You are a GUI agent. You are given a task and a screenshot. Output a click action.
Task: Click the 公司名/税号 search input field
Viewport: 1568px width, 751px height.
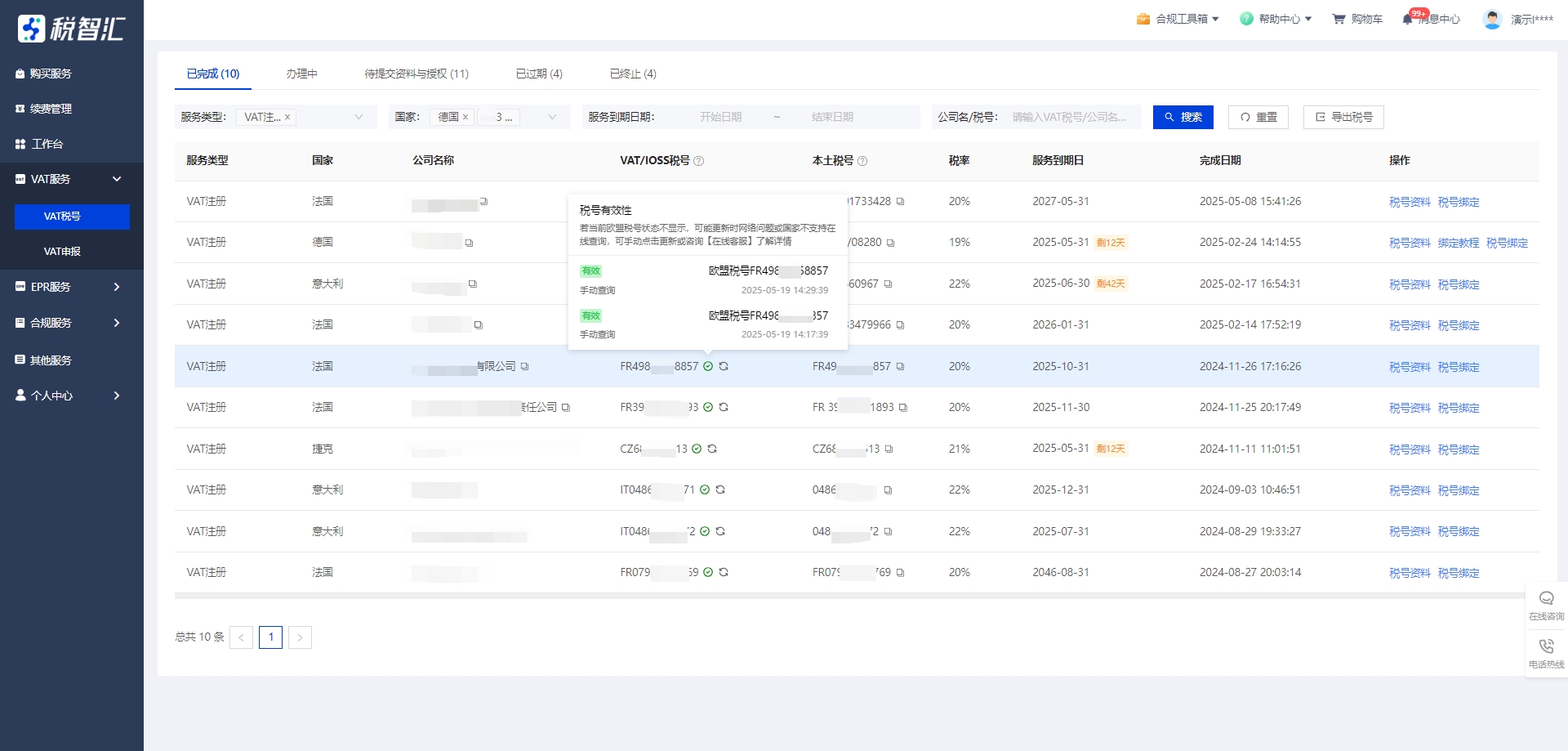tap(1070, 117)
